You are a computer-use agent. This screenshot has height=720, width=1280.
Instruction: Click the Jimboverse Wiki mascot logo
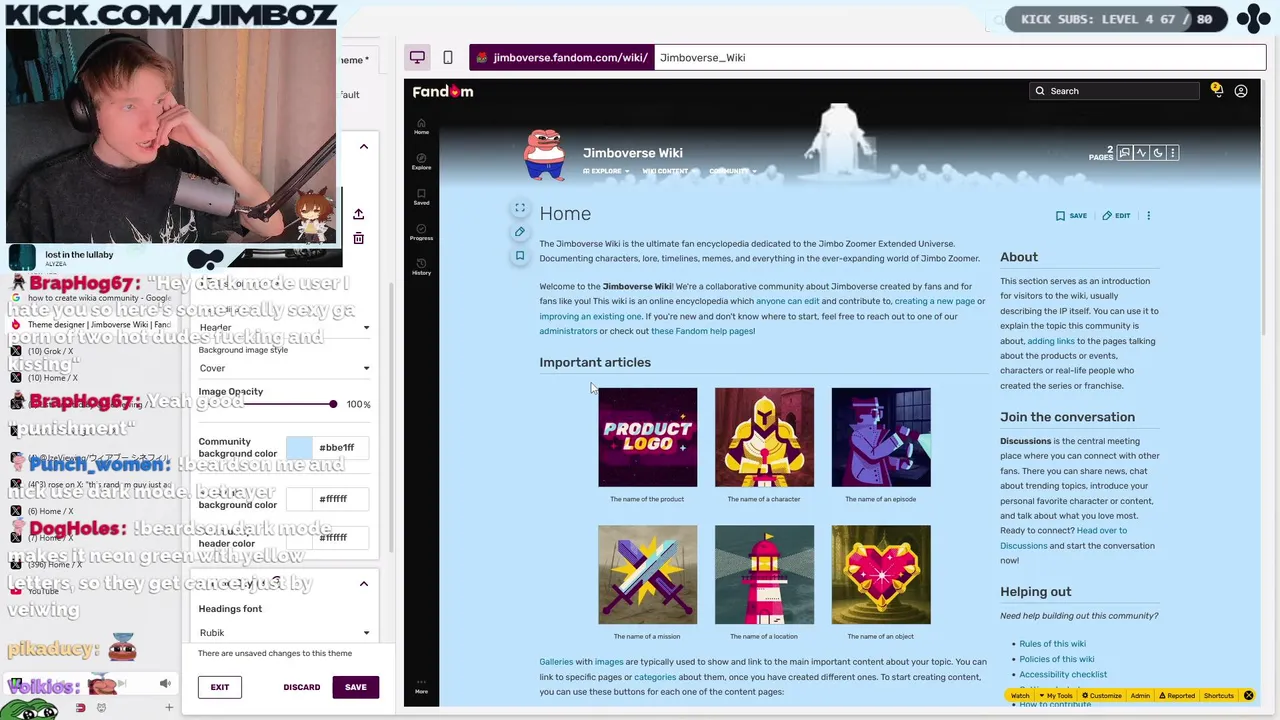(x=545, y=155)
